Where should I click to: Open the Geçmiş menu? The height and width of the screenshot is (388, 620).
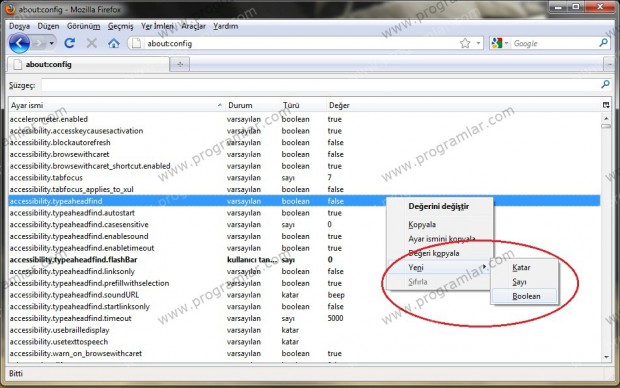(120, 26)
